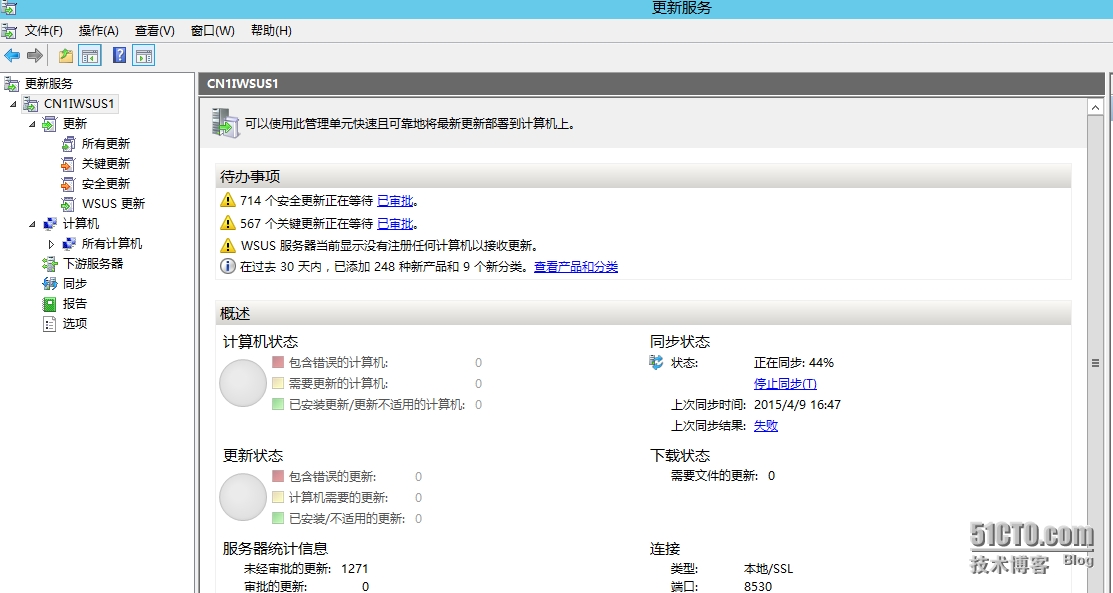Open the 操作(A) menu
The width and height of the screenshot is (1113, 593).
(x=99, y=31)
